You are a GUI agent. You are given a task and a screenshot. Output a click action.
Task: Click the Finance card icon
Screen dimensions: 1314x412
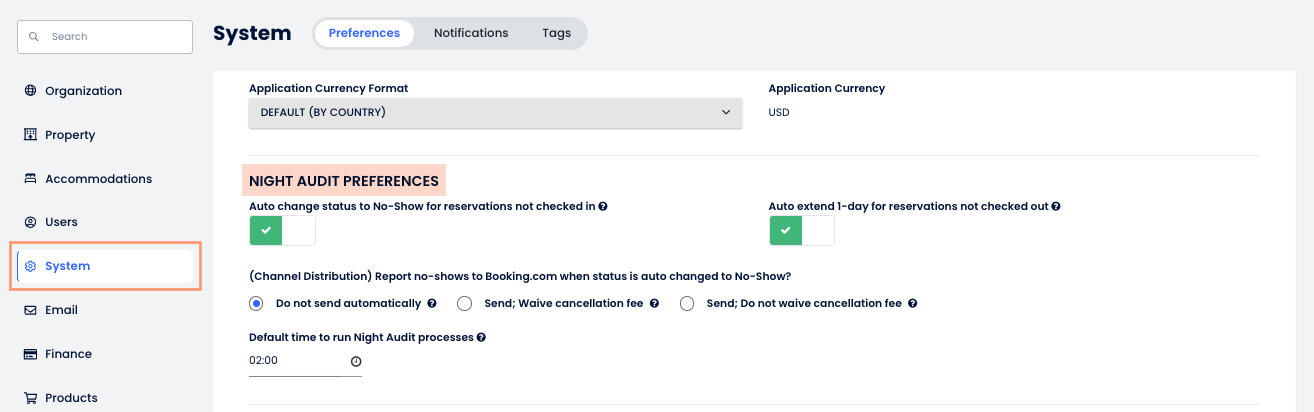(x=30, y=354)
